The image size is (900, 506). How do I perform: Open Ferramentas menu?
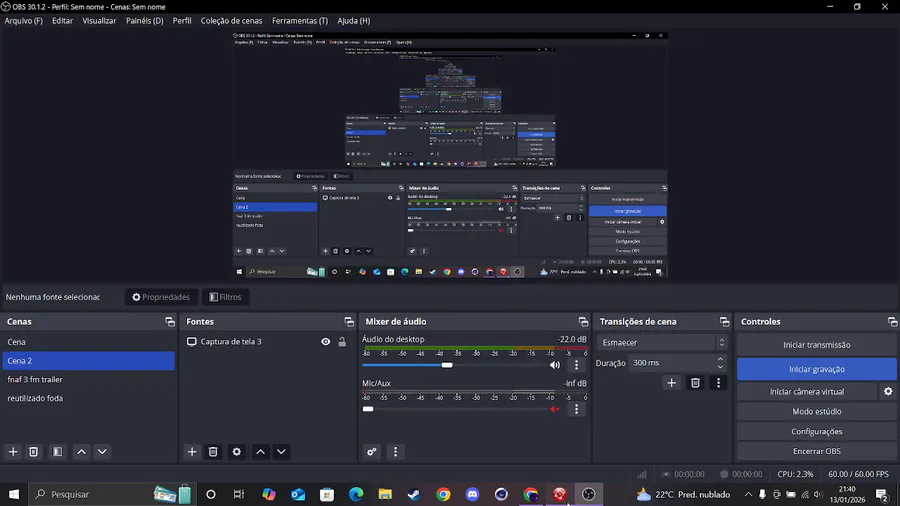click(x=300, y=21)
